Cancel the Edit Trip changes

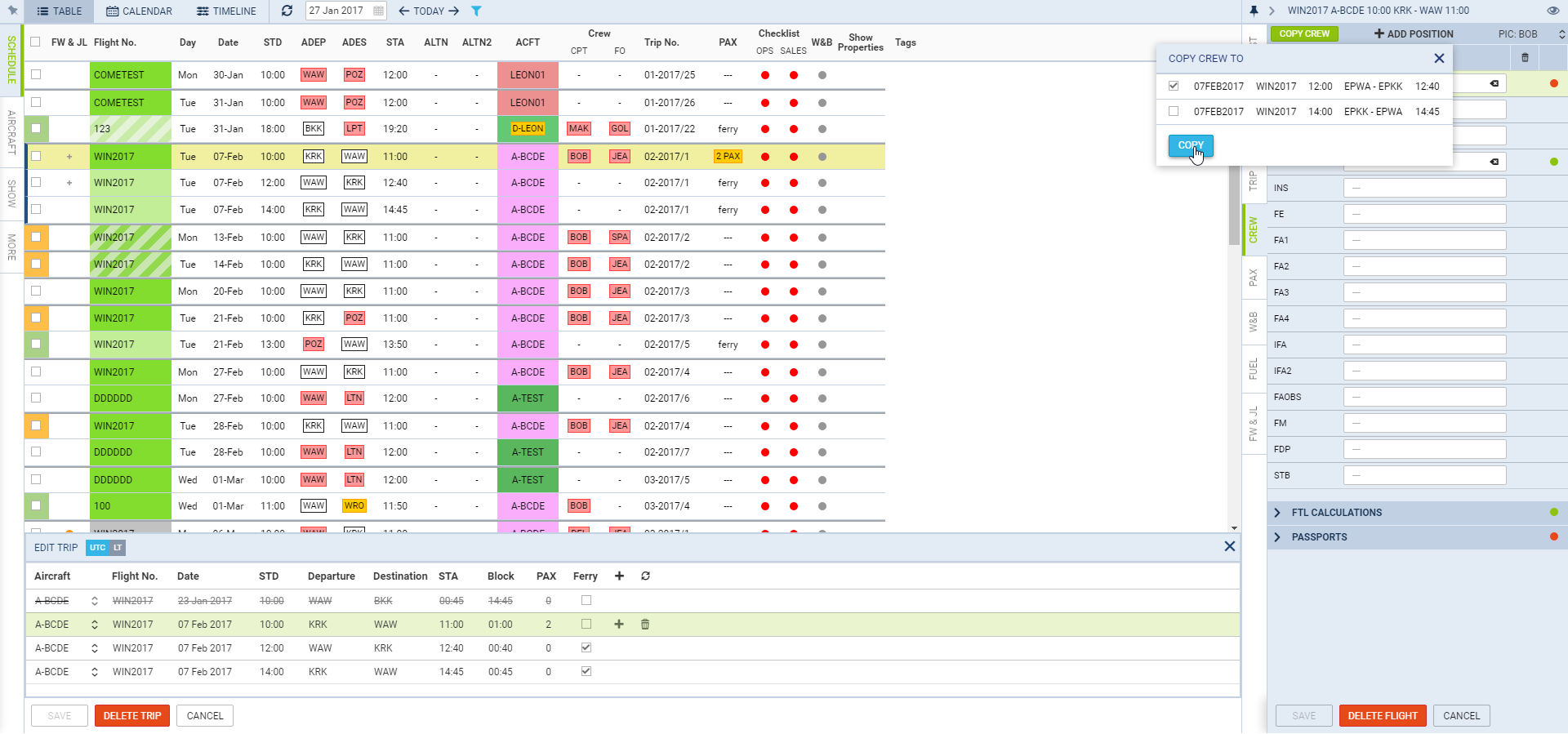pos(205,716)
